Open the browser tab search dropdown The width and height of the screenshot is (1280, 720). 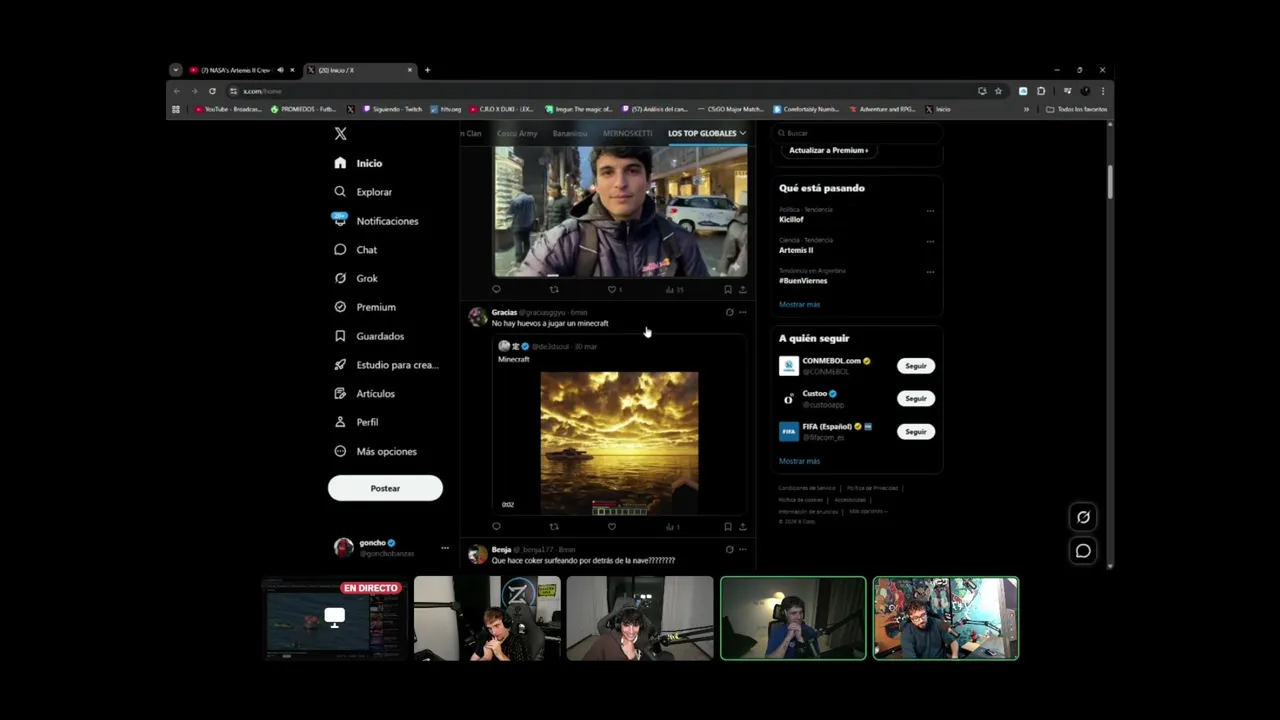point(176,70)
